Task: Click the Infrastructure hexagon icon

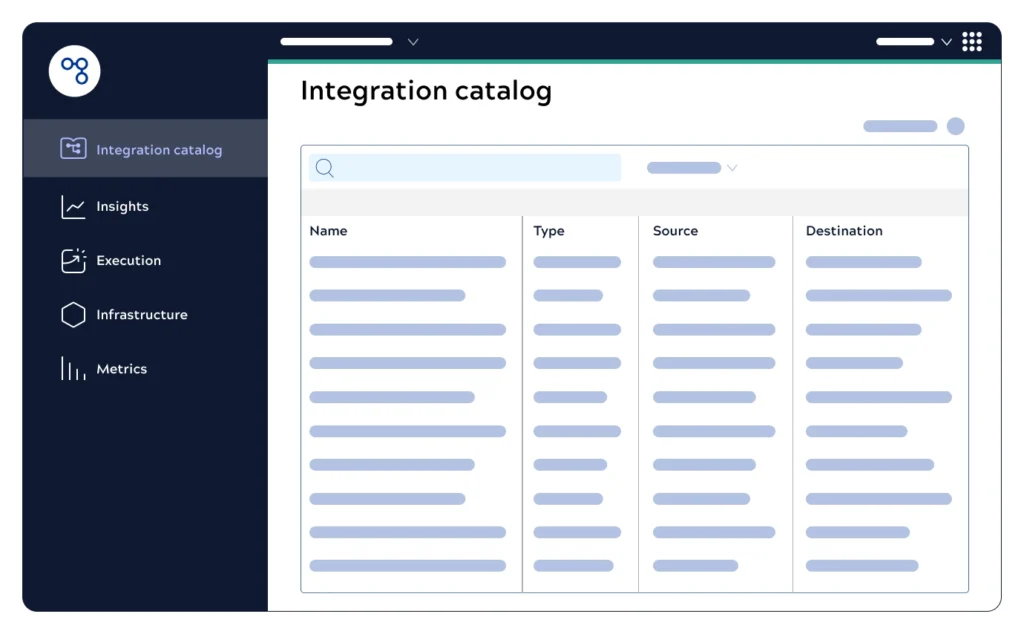Action: (73, 315)
